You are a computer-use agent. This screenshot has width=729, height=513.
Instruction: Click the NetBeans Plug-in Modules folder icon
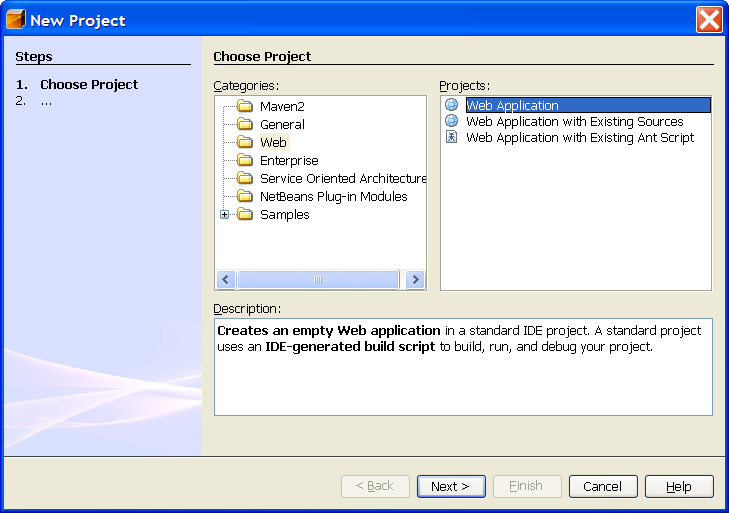coord(245,196)
